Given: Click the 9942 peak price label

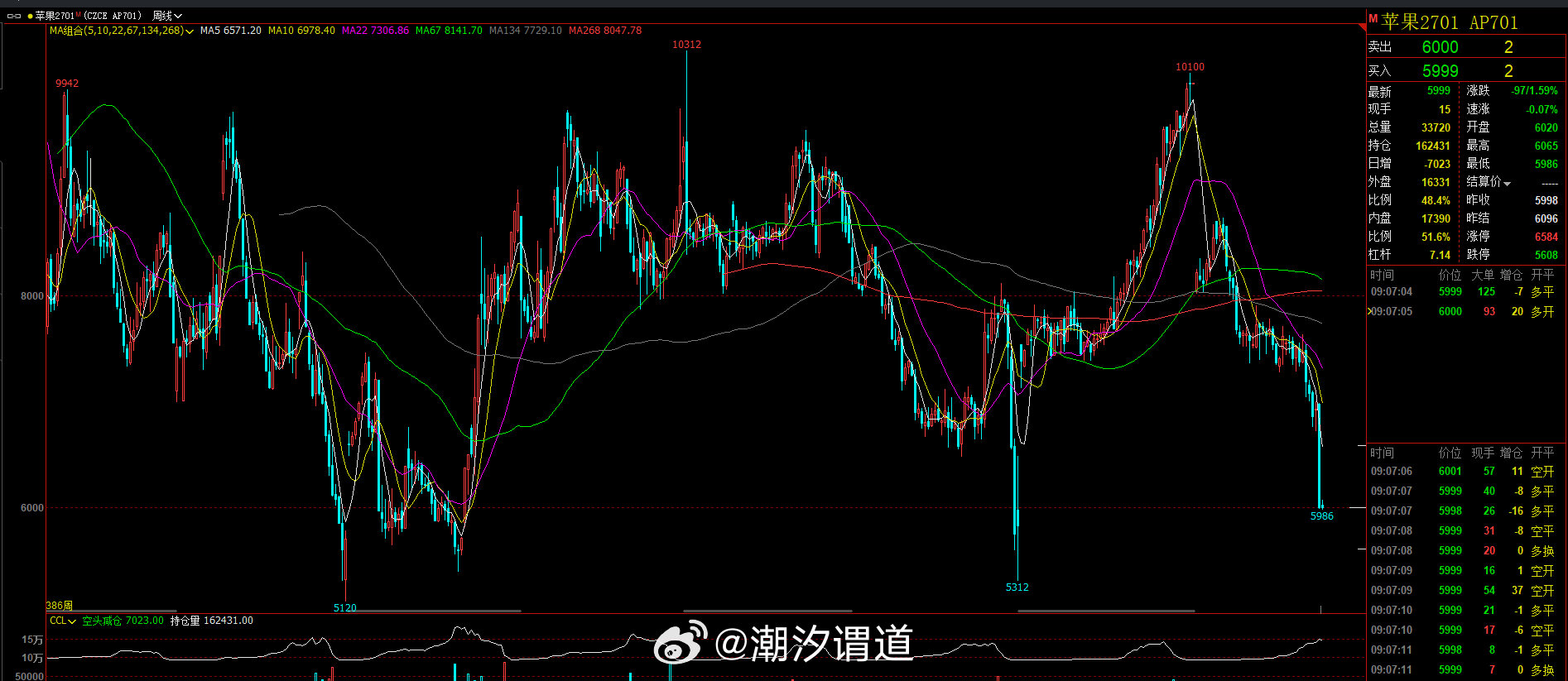Looking at the screenshot, I should tap(67, 84).
